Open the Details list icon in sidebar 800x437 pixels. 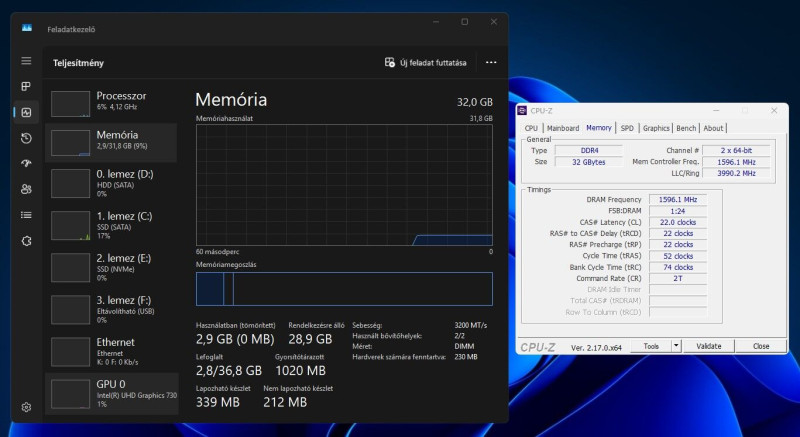(26, 215)
